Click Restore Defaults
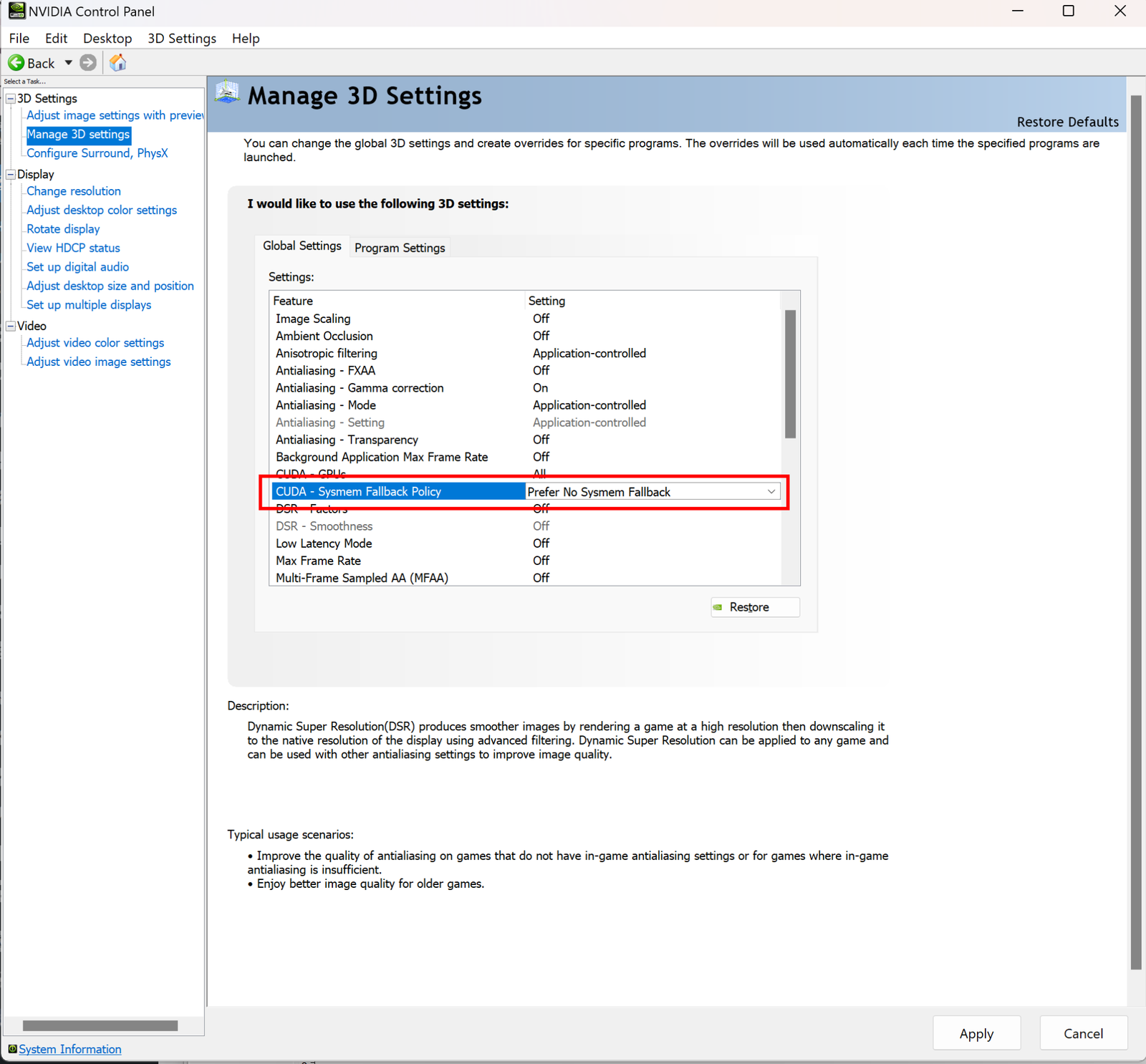Screen dimensions: 1146x1064 [x=1066, y=122]
